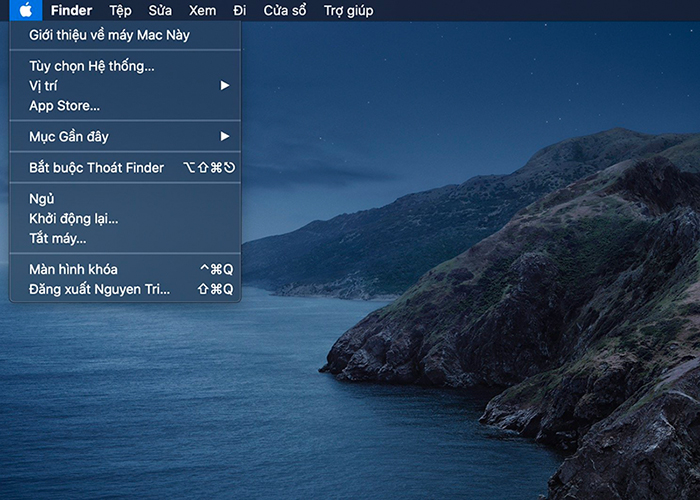
Task: Open the Trợ giúp menu
Action: click(349, 10)
